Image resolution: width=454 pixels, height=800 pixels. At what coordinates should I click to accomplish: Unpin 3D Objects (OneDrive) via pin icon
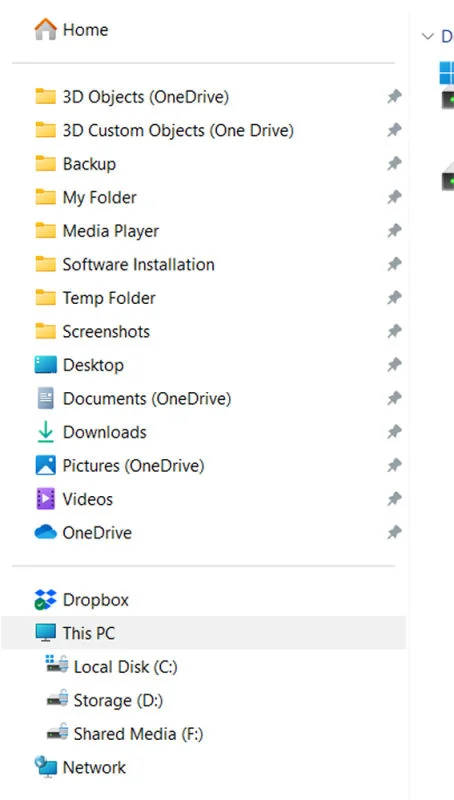394,96
